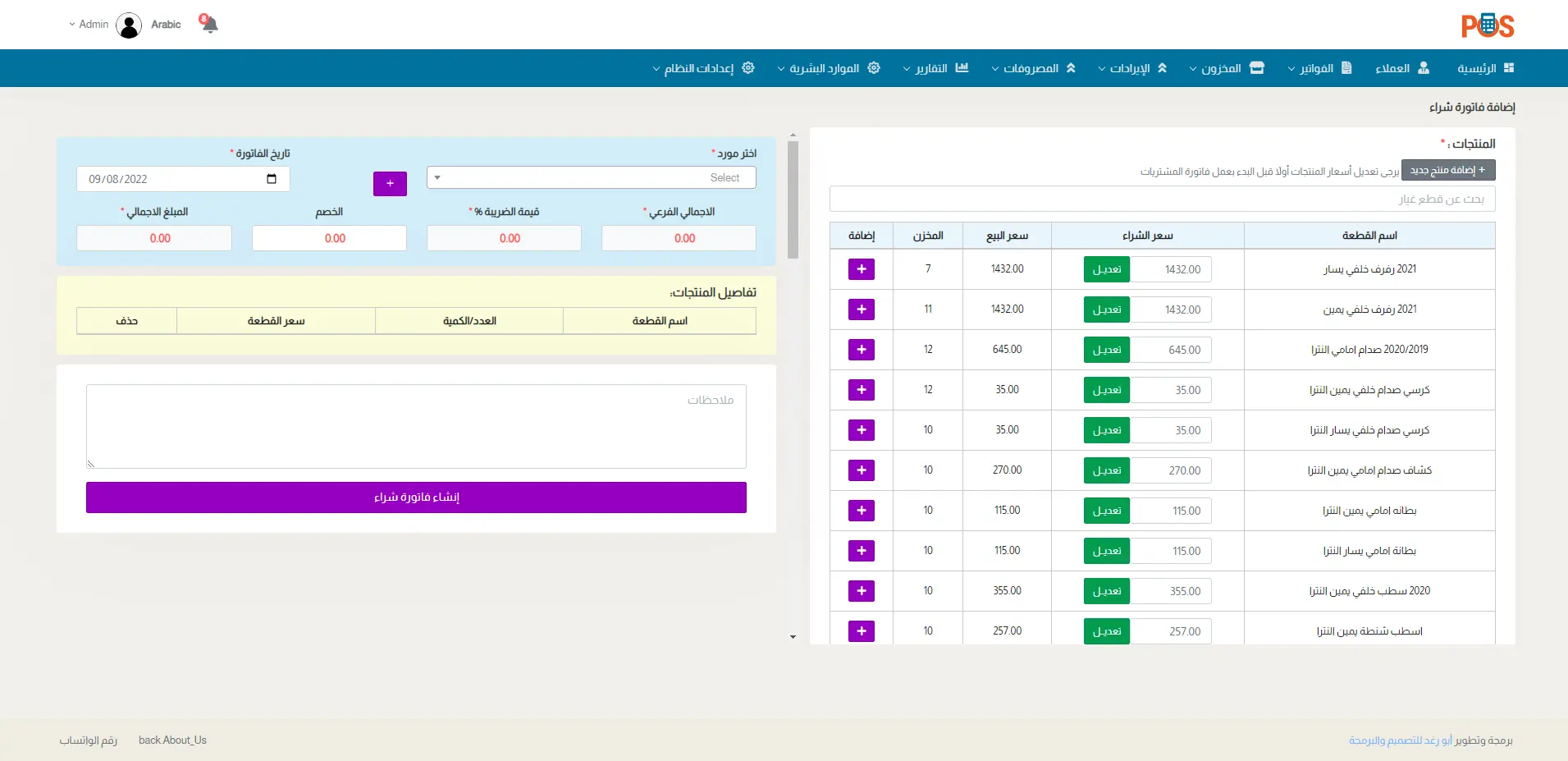
Task: Add 2020/2019 صدام امامي النترا with plus icon
Action: click(861, 350)
